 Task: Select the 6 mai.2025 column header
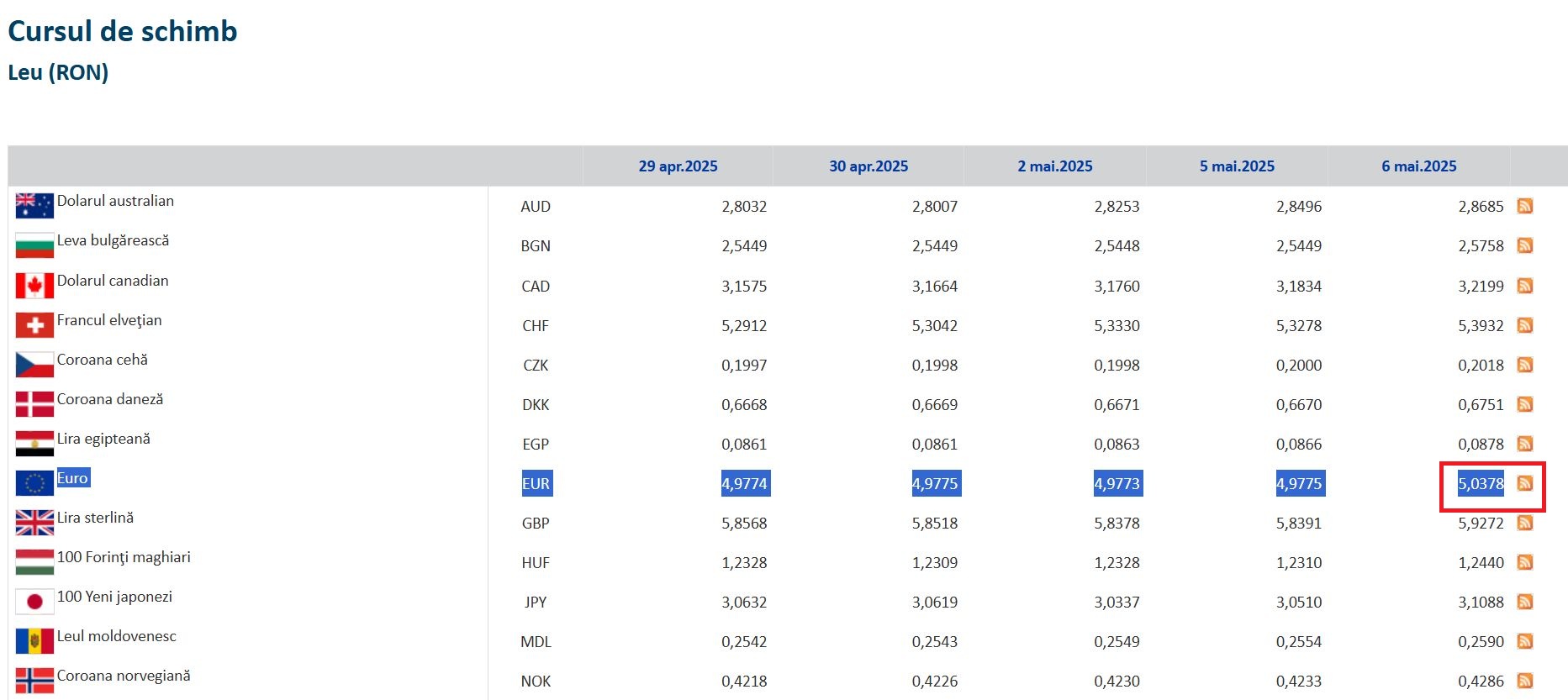coord(1418,166)
